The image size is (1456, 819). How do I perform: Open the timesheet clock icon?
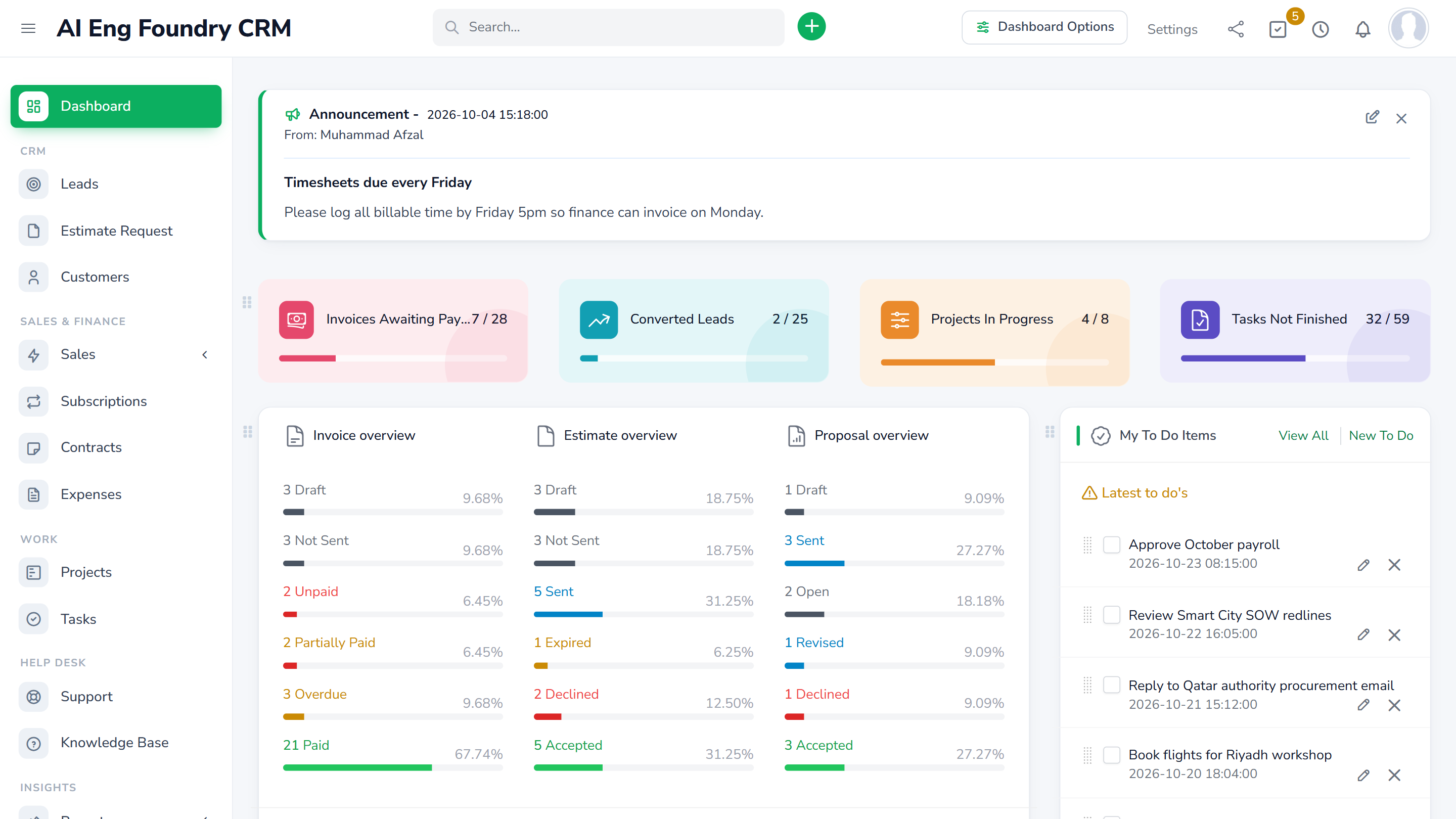(x=1321, y=29)
